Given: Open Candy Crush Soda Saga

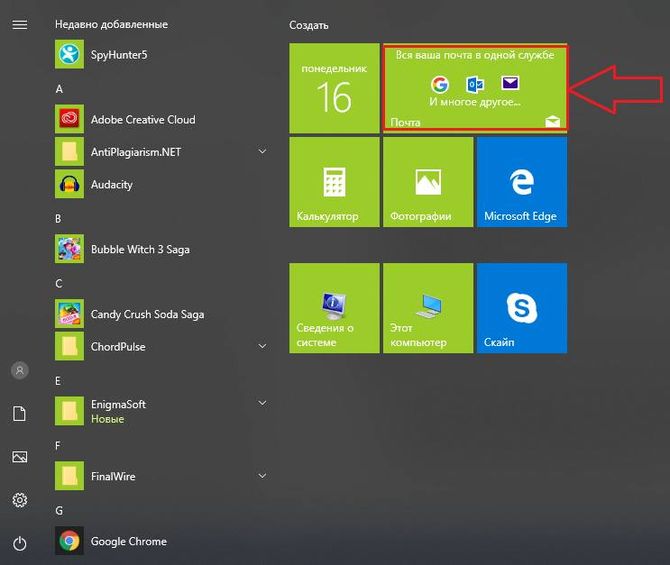Looking at the screenshot, I should click(x=146, y=314).
